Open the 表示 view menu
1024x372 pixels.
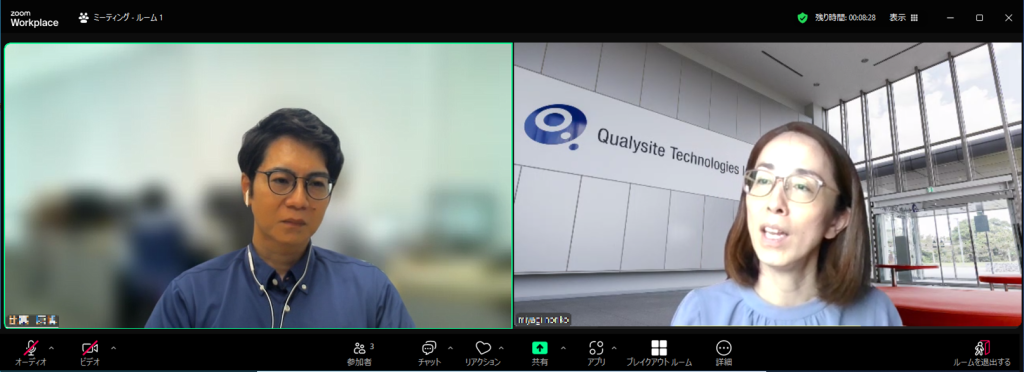[904, 18]
